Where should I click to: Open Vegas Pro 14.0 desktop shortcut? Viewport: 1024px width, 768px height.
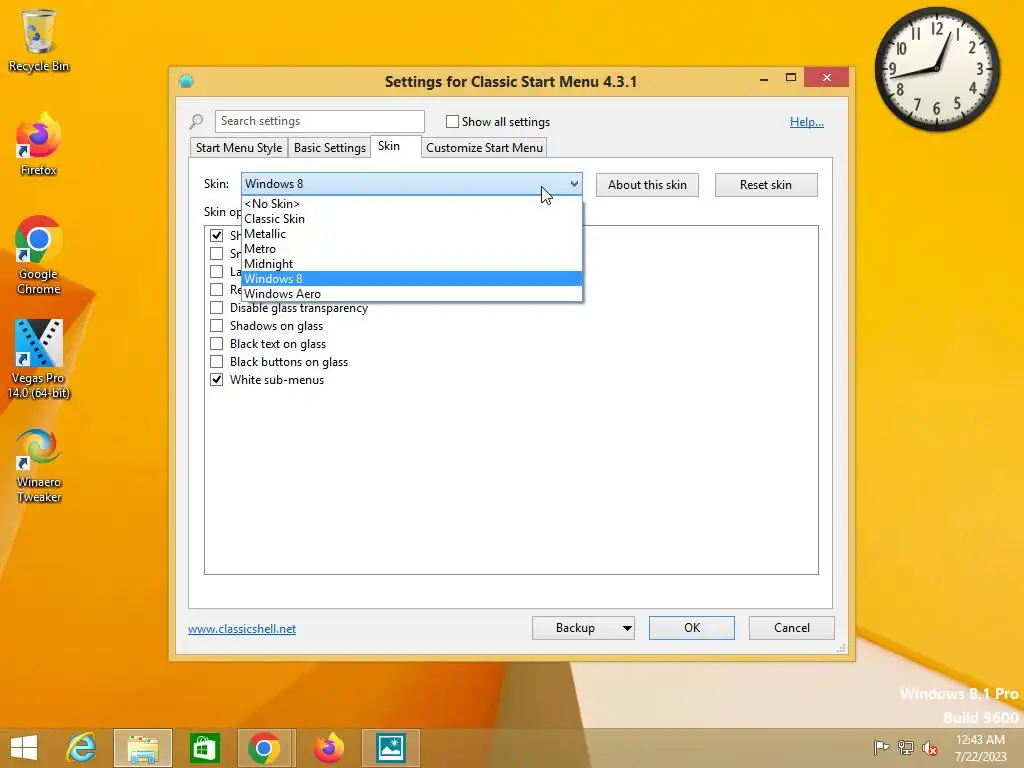point(39,358)
